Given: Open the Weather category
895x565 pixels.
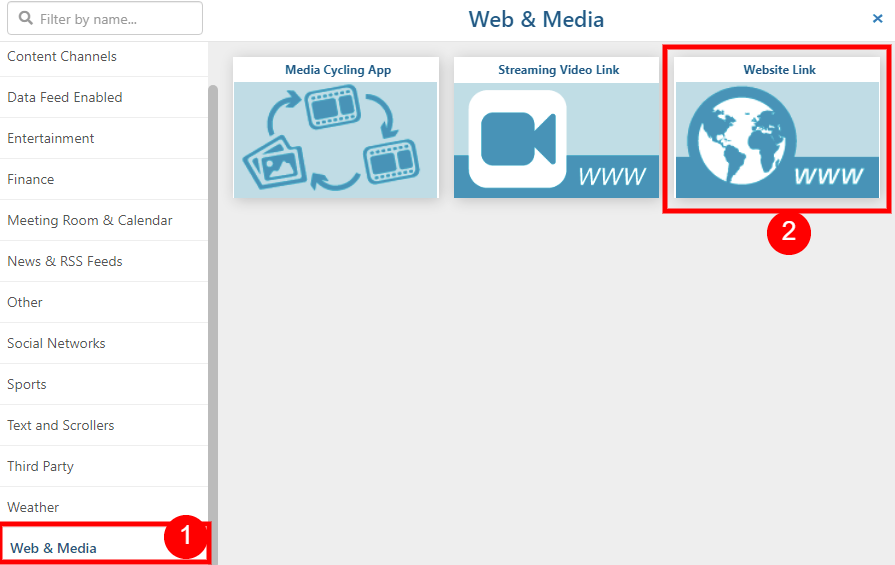Looking at the screenshot, I should pos(104,507).
